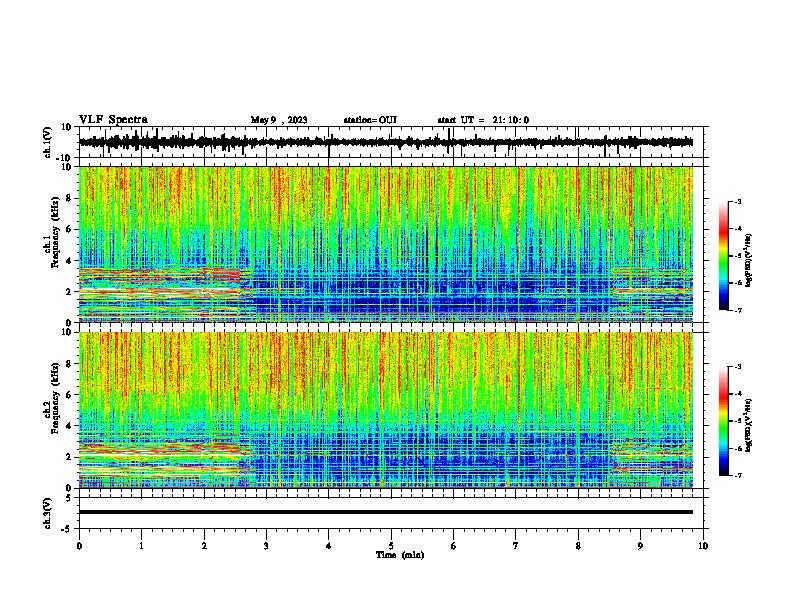The width and height of the screenshot is (792, 612).
Task: Click the 'ch.3(V)' axis label
Action: [x=48, y=513]
